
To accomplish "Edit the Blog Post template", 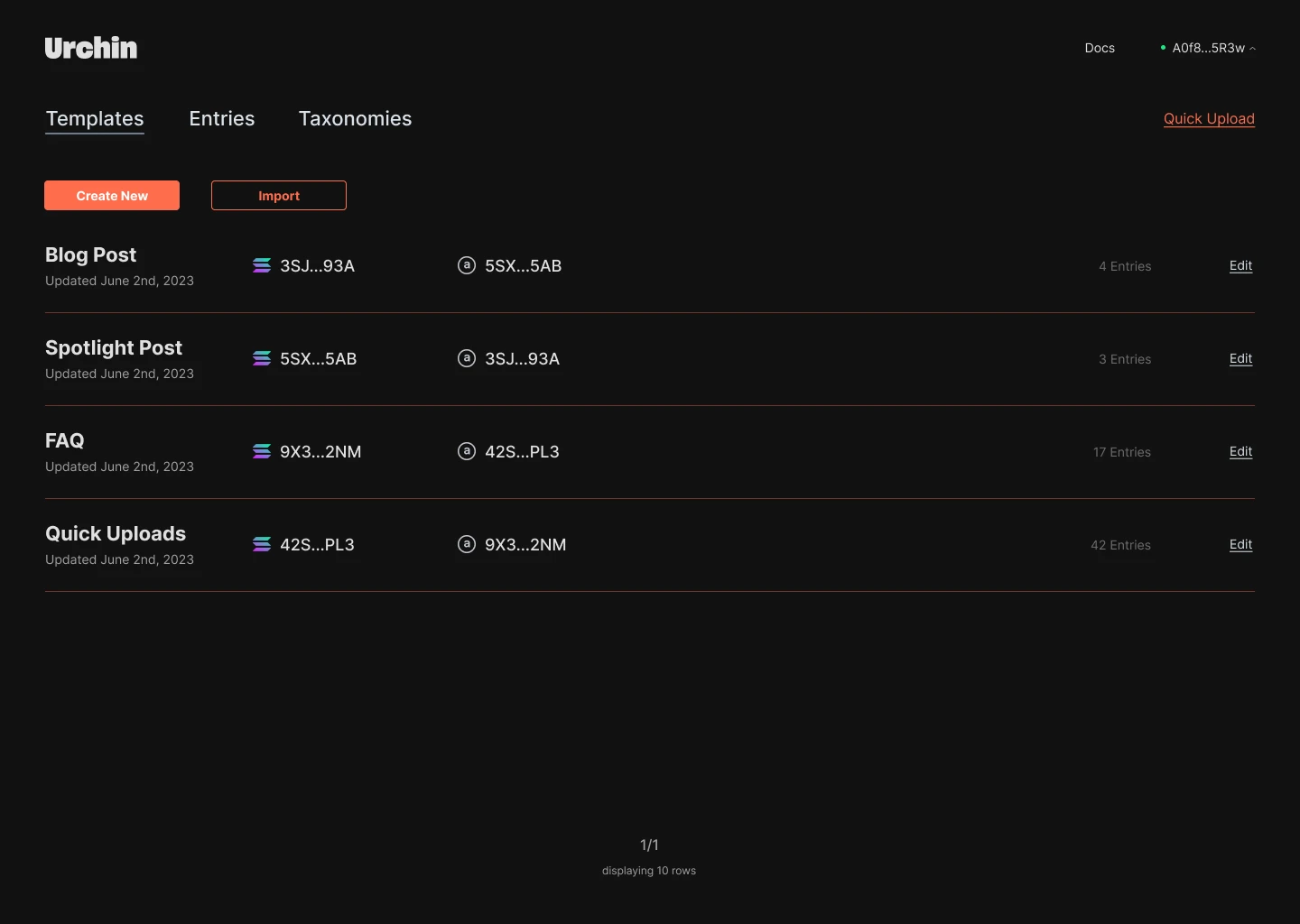I will tap(1240, 265).
